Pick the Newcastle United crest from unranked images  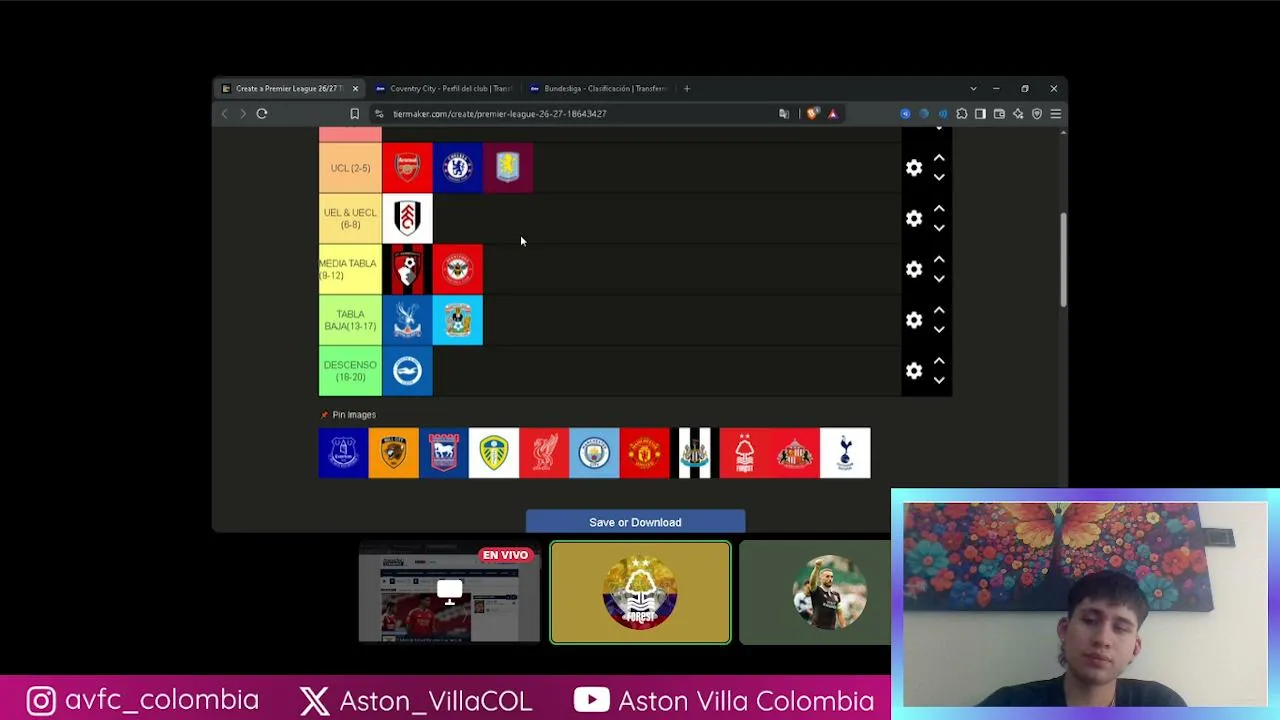click(695, 453)
